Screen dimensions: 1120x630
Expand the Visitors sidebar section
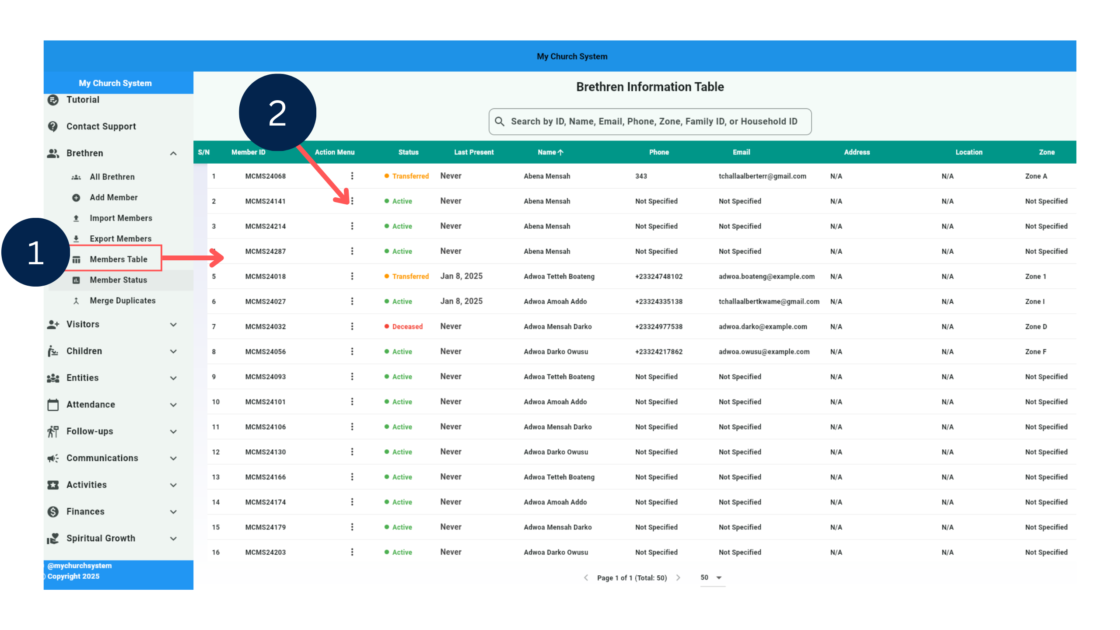[x=173, y=325]
